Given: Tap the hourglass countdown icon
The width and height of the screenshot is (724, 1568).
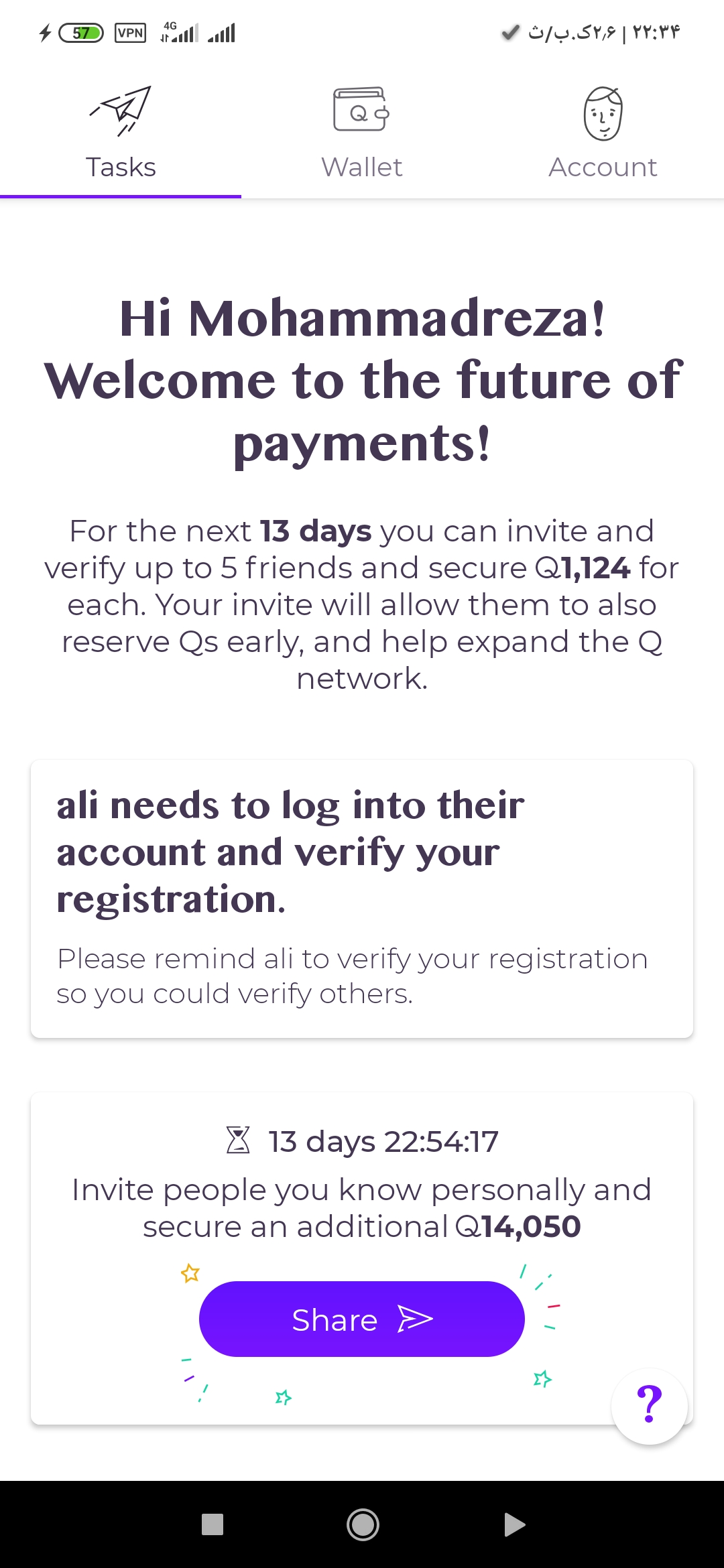Looking at the screenshot, I should [x=238, y=1140].
